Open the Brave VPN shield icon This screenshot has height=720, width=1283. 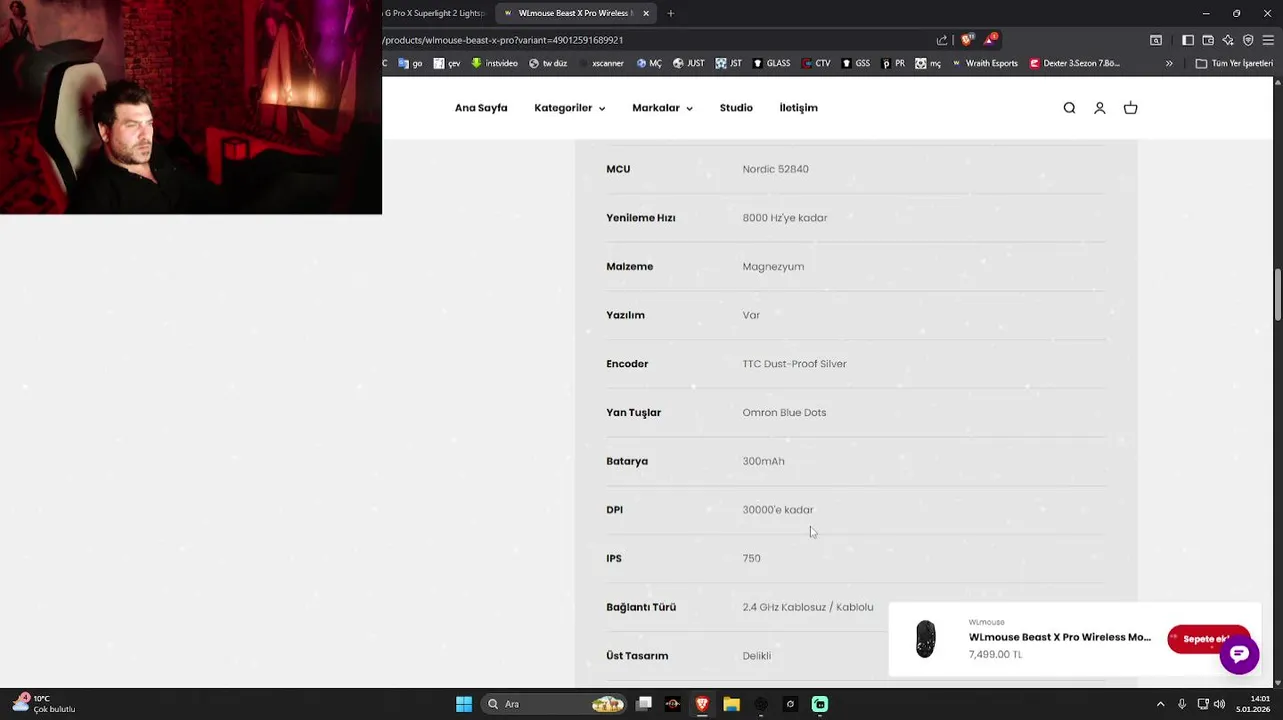[1248, 40]
